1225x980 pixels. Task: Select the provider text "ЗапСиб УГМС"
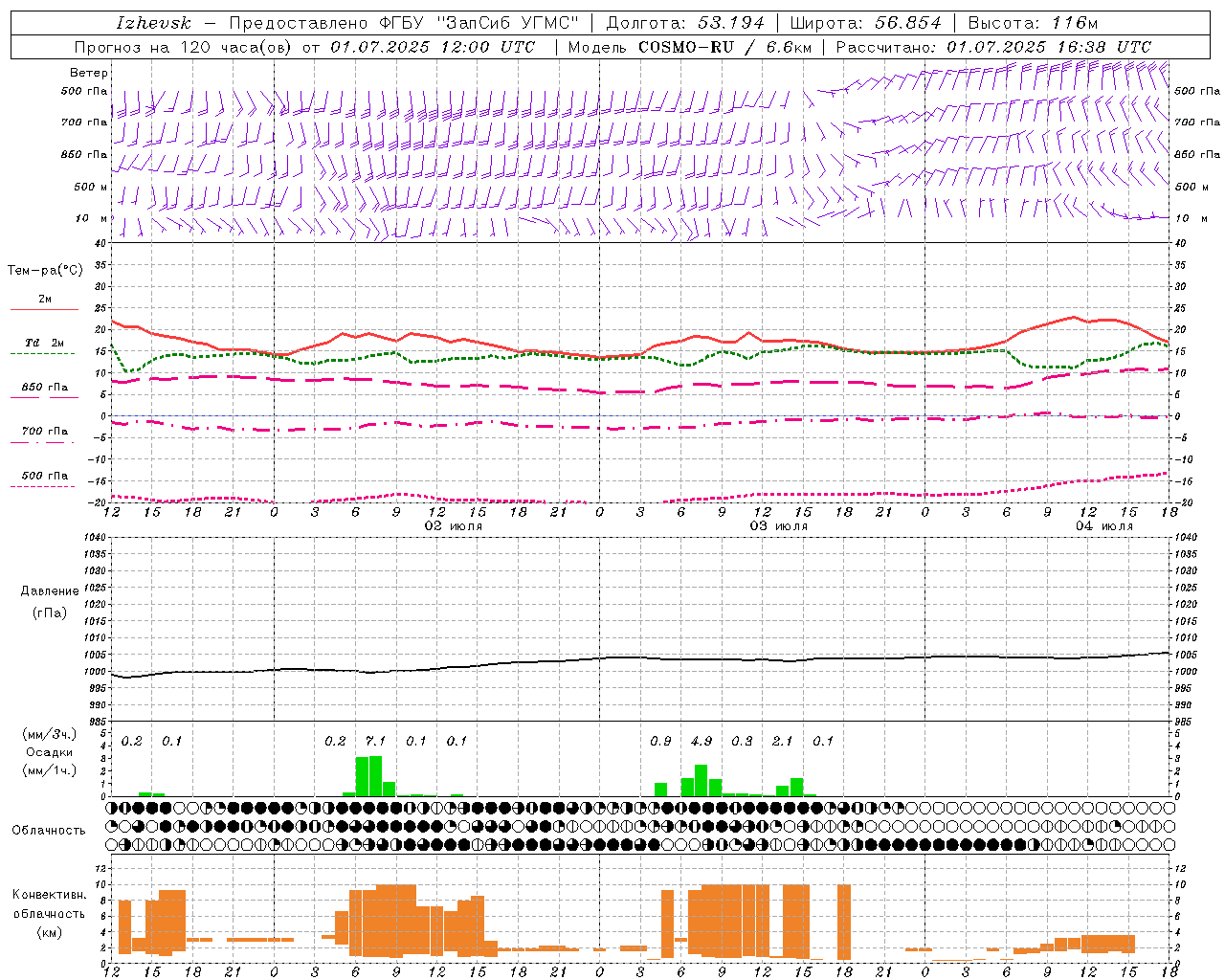[x=508, y=23]
